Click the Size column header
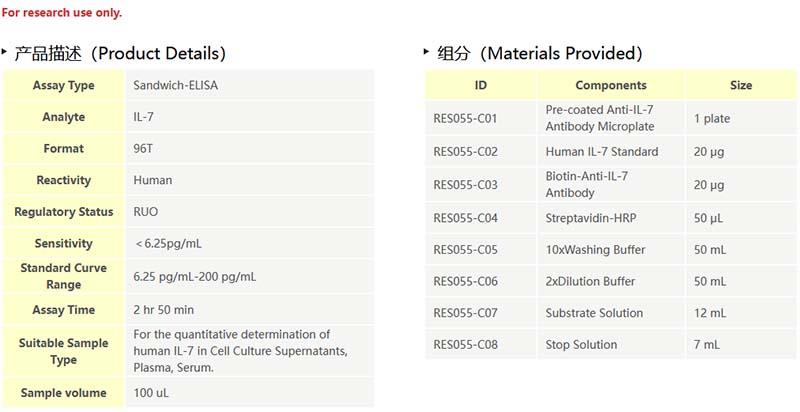The height and width of the screenshot is (412, 800). click(741, 86)
